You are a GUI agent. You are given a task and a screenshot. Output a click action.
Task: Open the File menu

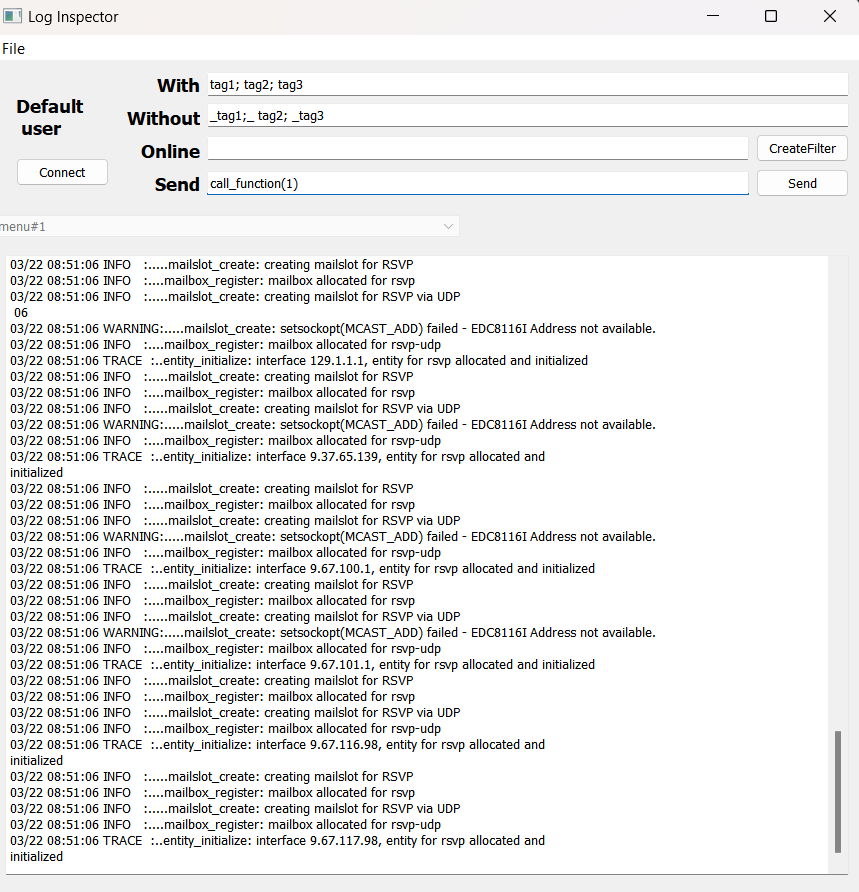pyautogui.click(x=13, y=49)
